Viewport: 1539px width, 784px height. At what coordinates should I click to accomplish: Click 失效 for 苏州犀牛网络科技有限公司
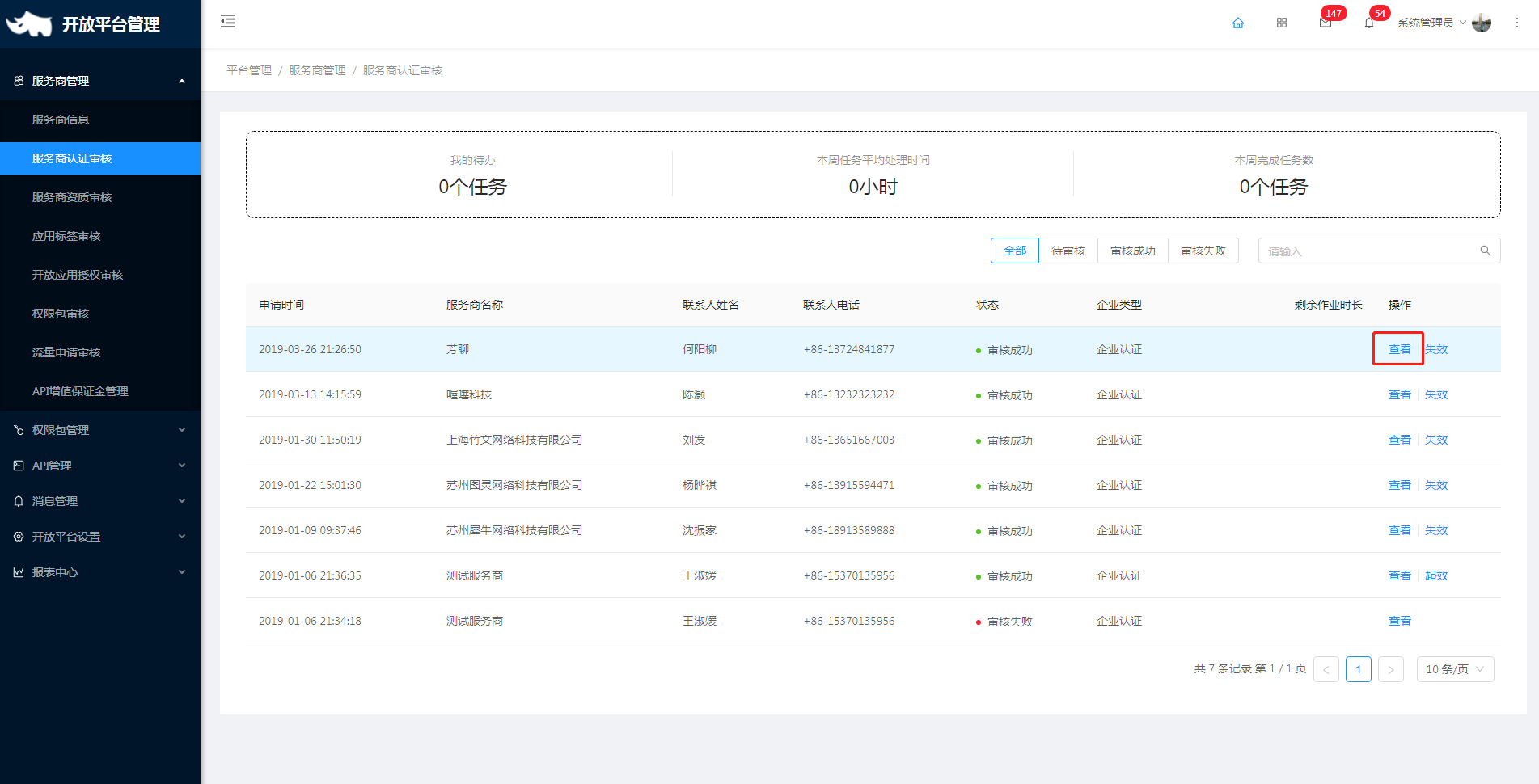pos(1436,530)
